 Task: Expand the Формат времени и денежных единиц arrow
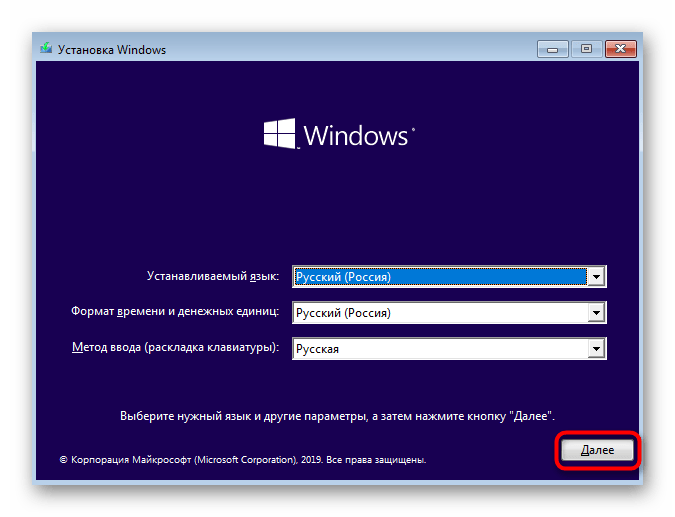pyautogui.click(x=596, y=313)
